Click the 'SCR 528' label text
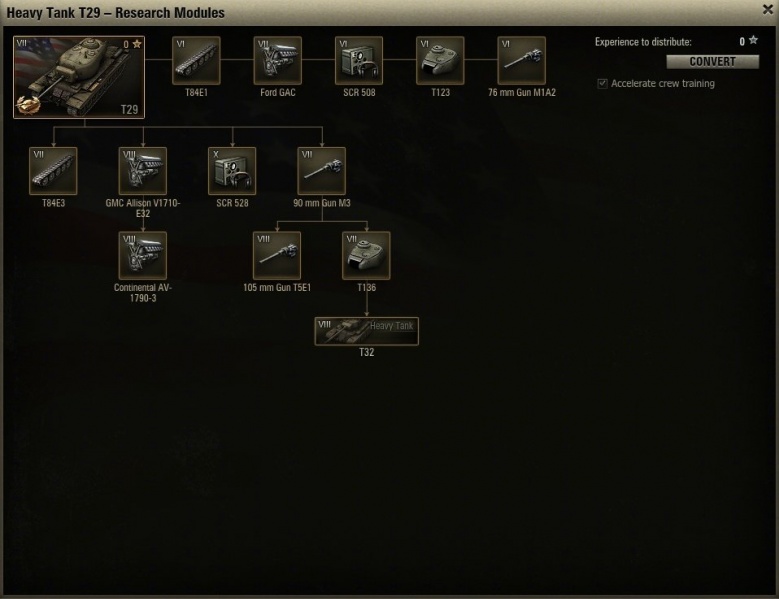Viewport: 779px width, 599px height. pos(232,203)
